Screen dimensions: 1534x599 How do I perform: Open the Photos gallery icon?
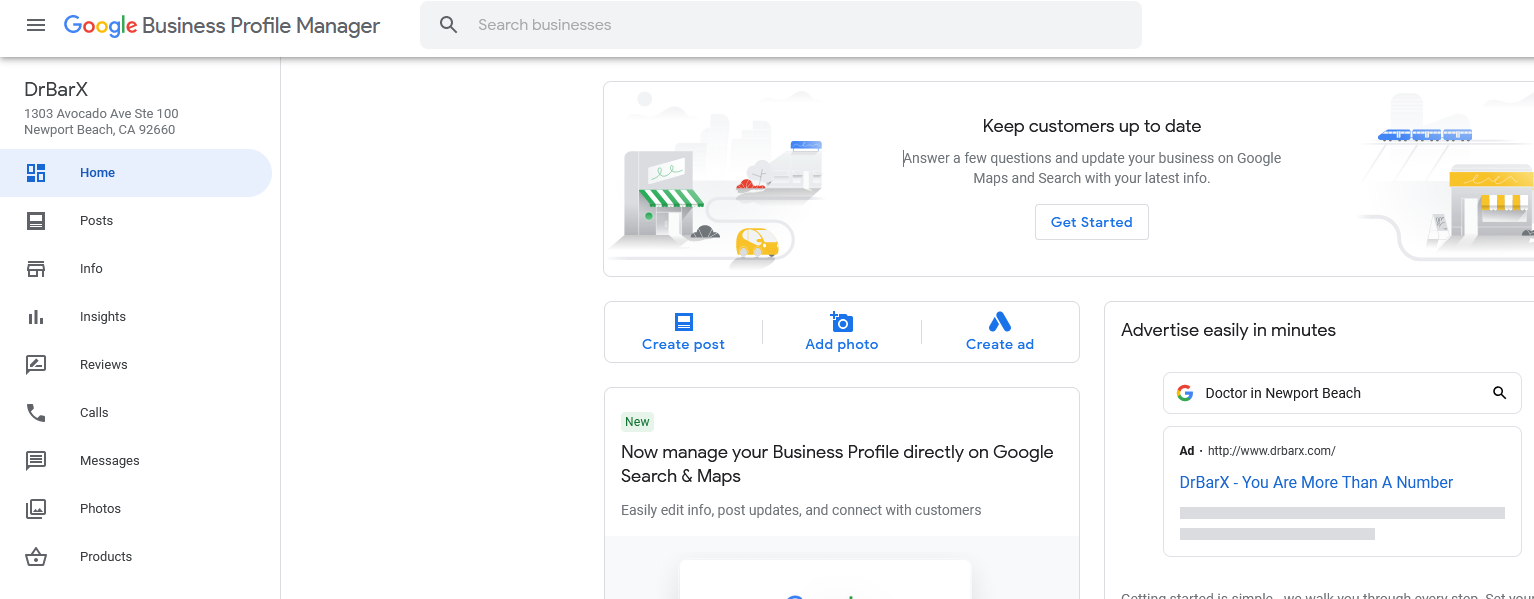click(x=36, y=509)
